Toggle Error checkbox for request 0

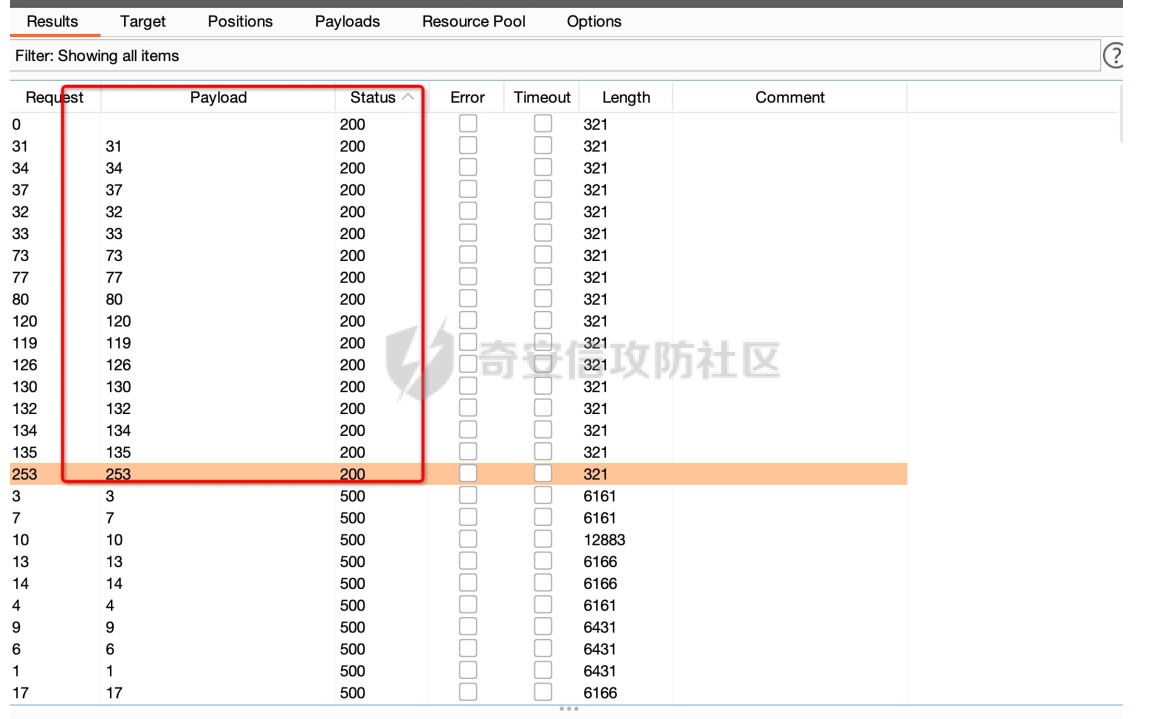(468, 124)
